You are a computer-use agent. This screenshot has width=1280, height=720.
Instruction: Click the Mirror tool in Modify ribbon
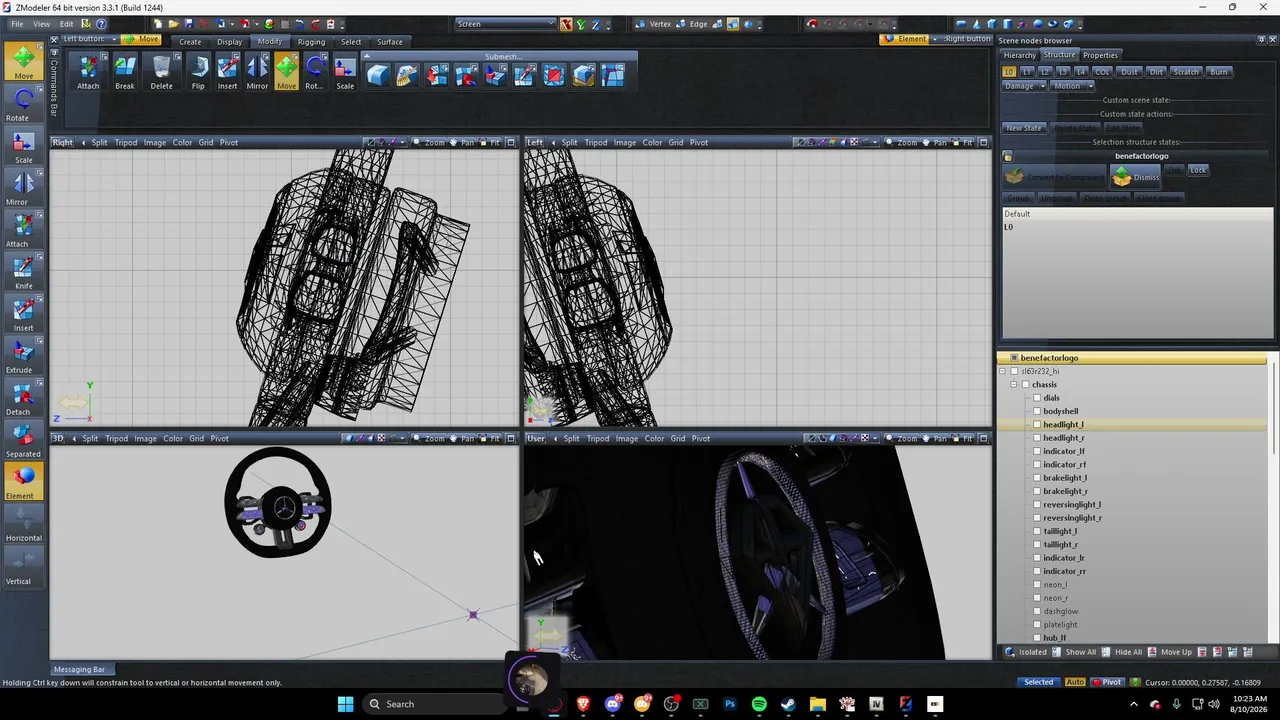point(257,72)
